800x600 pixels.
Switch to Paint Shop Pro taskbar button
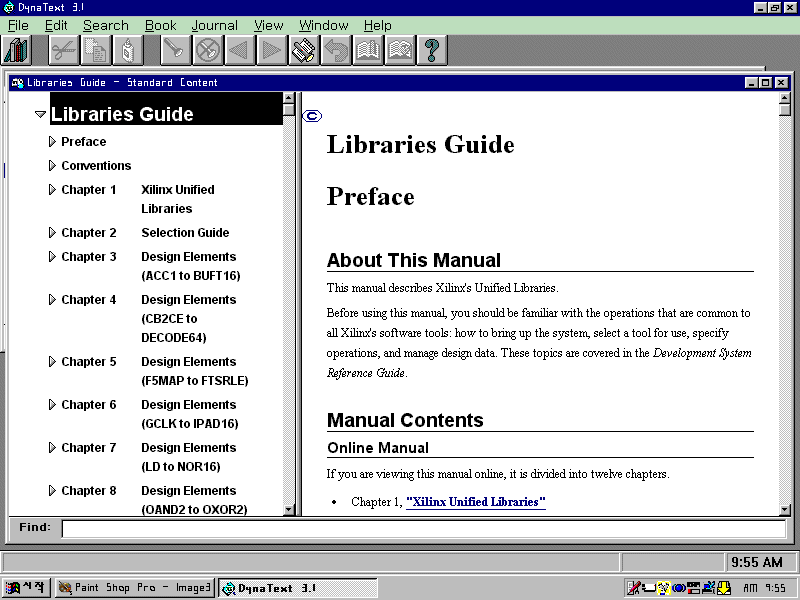[135, 588]
